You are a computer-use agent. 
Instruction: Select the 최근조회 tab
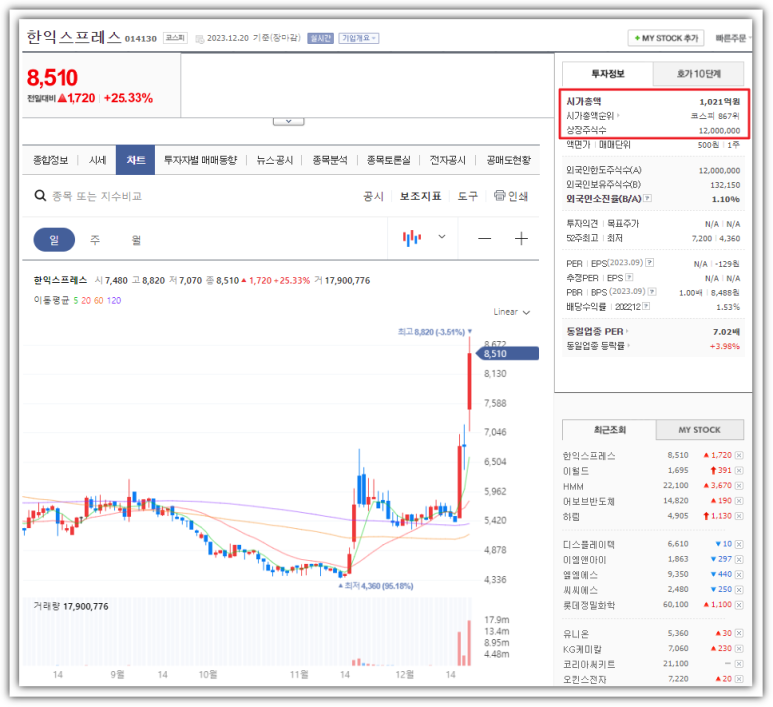[609, 429]
